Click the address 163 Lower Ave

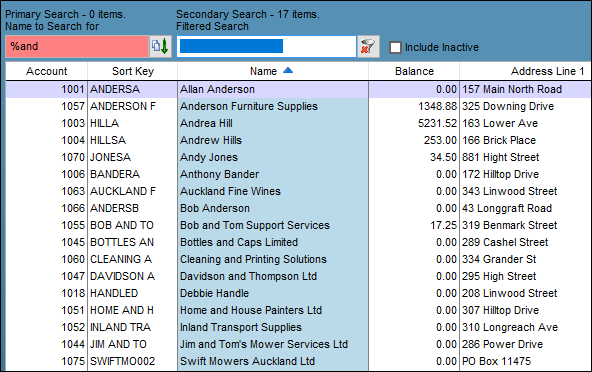click(500, 123)
